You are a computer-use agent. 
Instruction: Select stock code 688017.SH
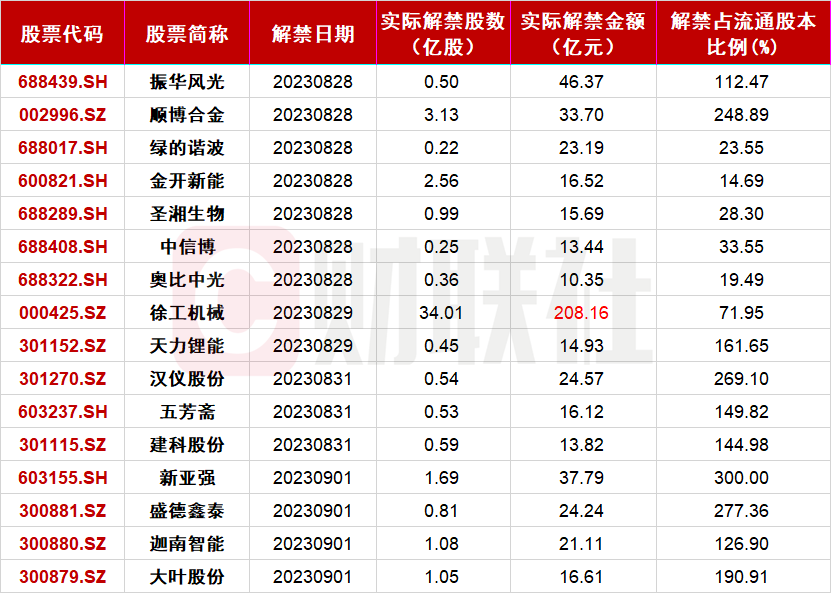63,147
